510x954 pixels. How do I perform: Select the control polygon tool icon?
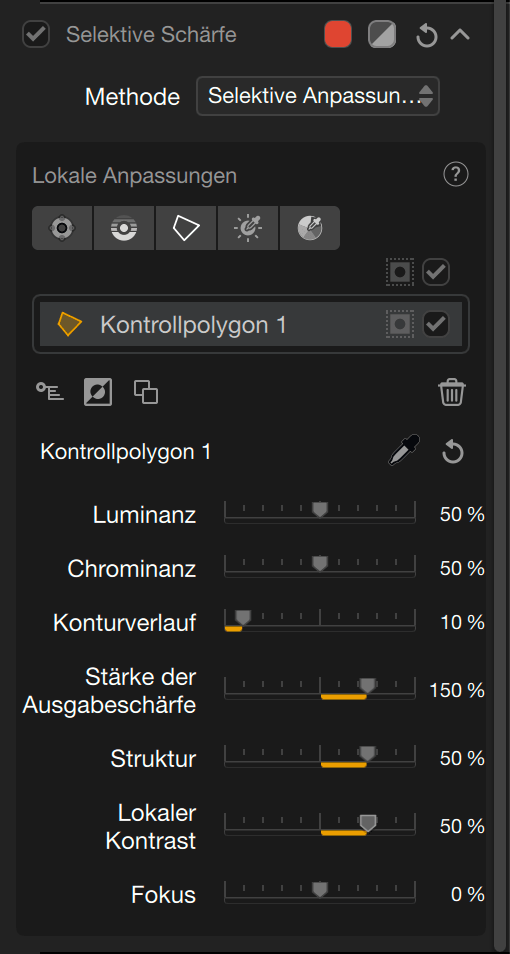click(186, 228)
